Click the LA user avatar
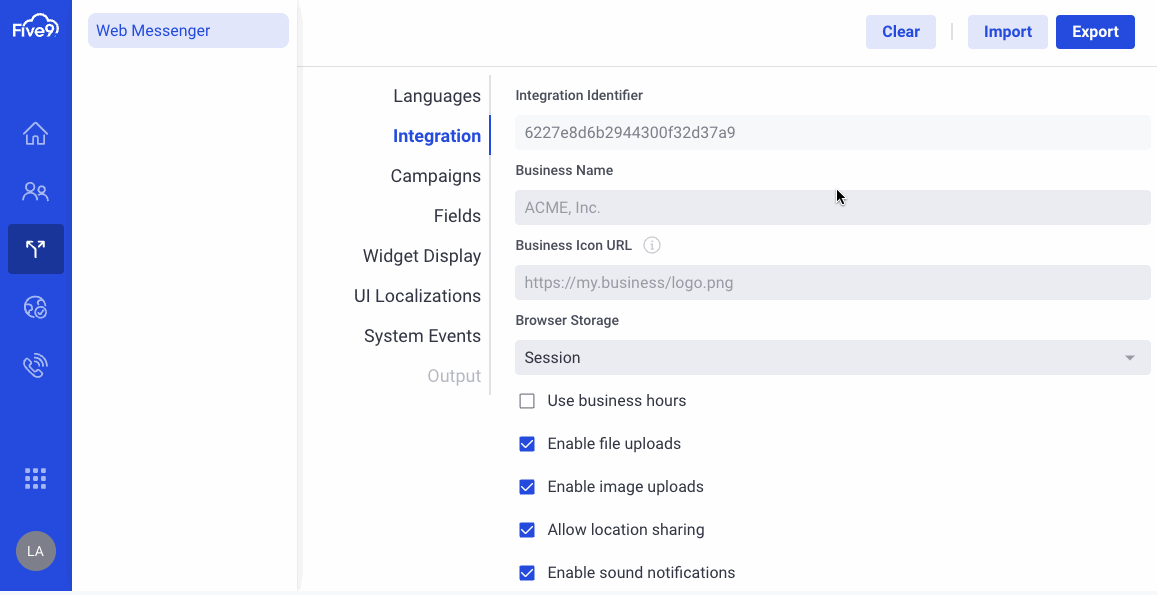The image size is (1157, 595). [35, 551]
